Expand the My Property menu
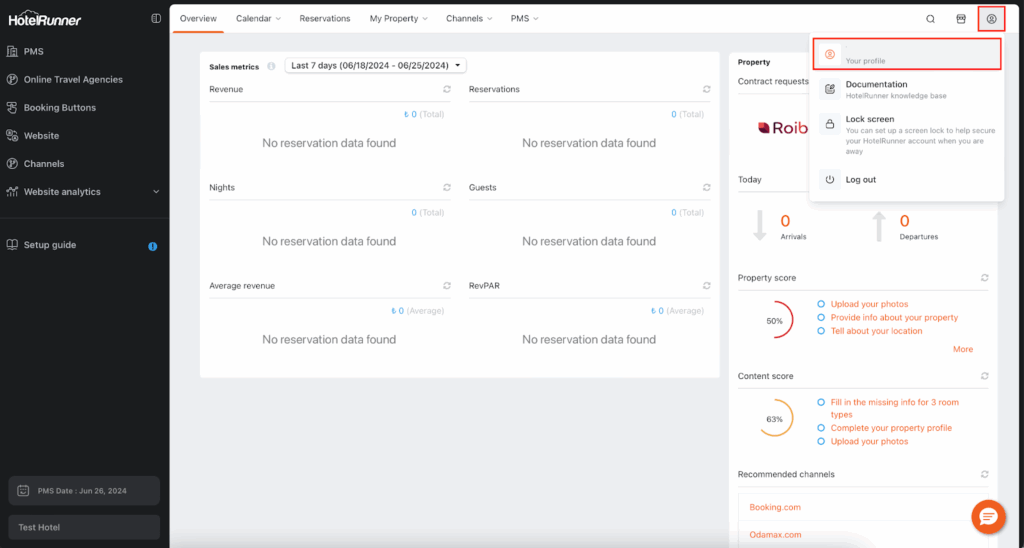The width and height of the screenshot is (1024, 548). (x=398, y=19)
